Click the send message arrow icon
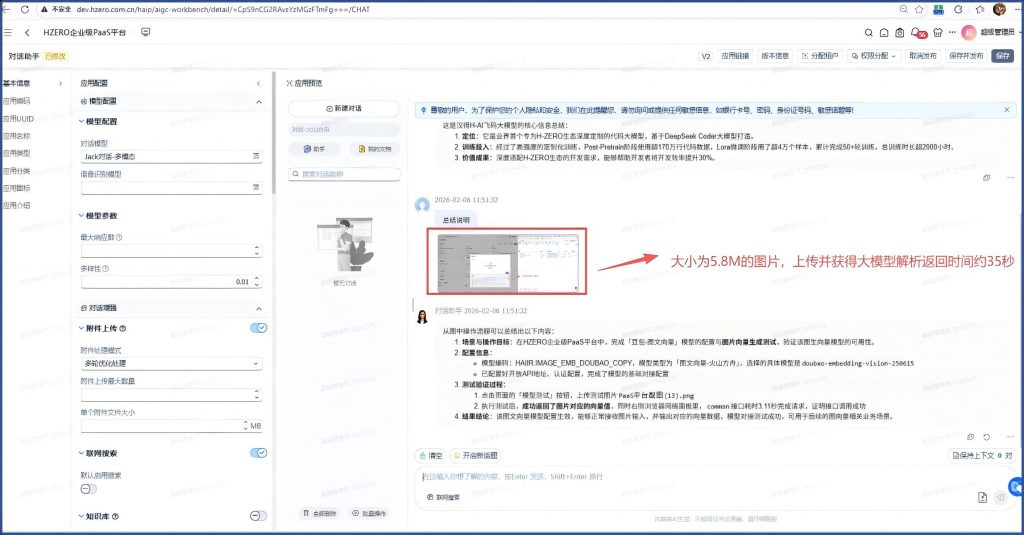Image resolution: width=1024 pixels, height=535 pixels. 999,497
